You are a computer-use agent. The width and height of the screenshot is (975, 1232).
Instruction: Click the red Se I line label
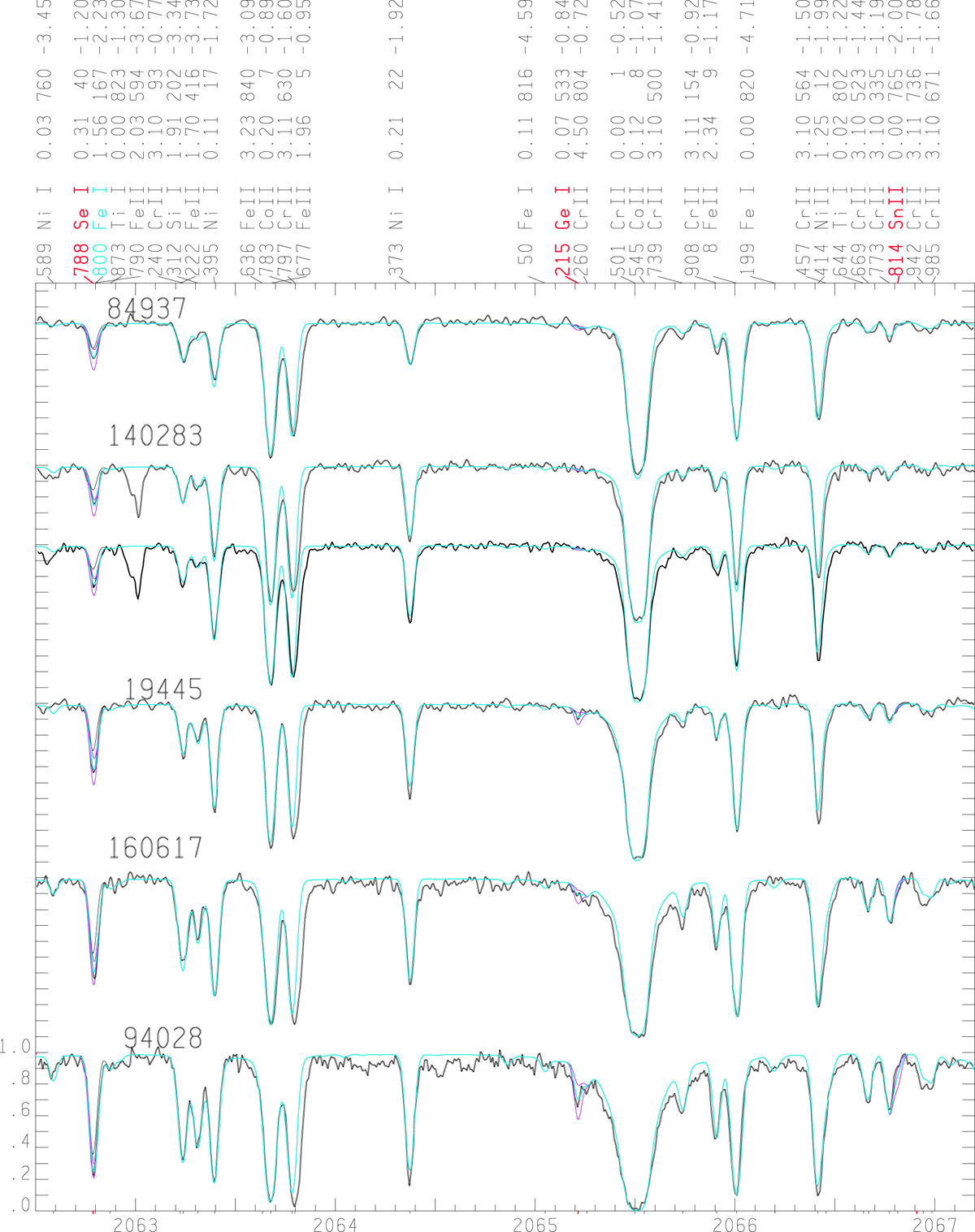(x=80, y=206)
